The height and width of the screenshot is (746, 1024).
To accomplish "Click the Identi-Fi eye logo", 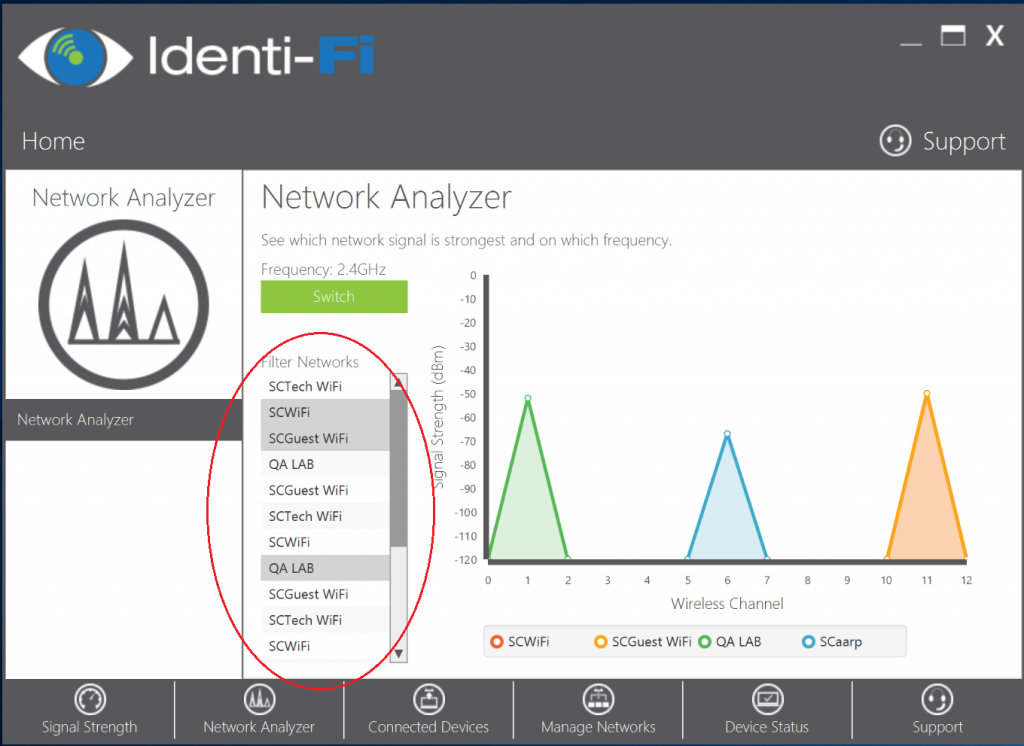I will point(75,57).
